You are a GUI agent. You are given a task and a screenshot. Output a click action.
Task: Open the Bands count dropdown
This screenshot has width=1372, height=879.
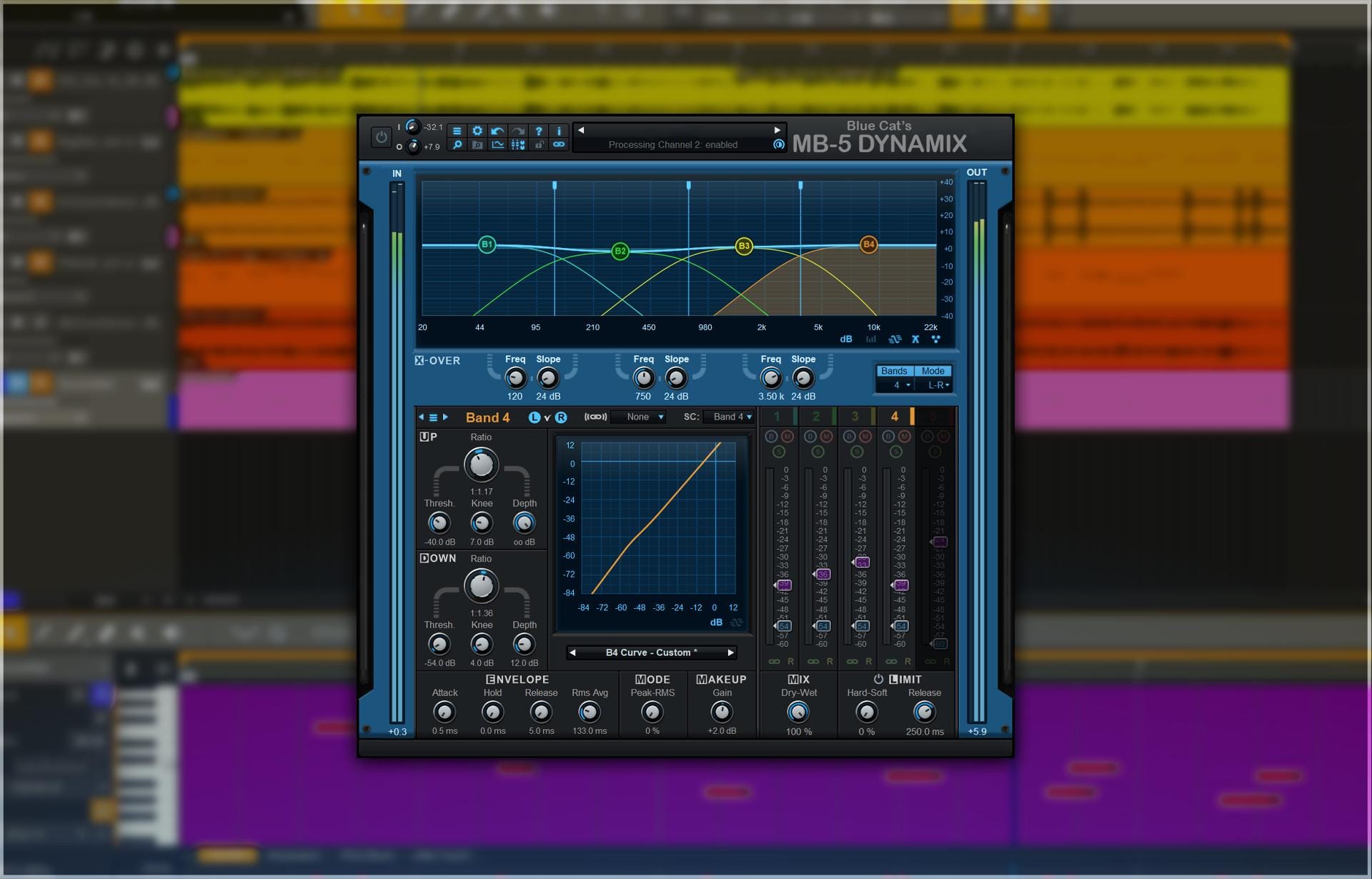coord(896,385)
